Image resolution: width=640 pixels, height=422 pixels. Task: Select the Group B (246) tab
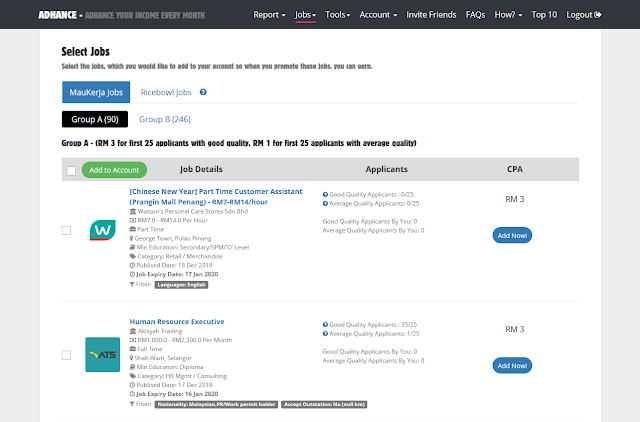[x=165, y=119]
